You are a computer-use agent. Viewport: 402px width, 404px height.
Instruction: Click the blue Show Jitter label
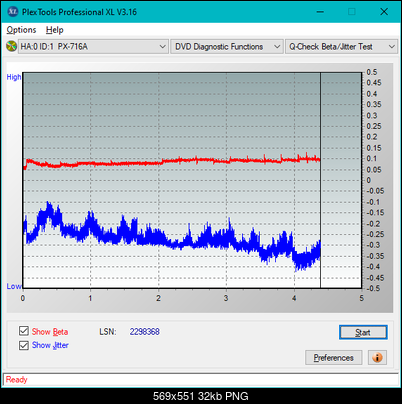(x=50, y=345)
